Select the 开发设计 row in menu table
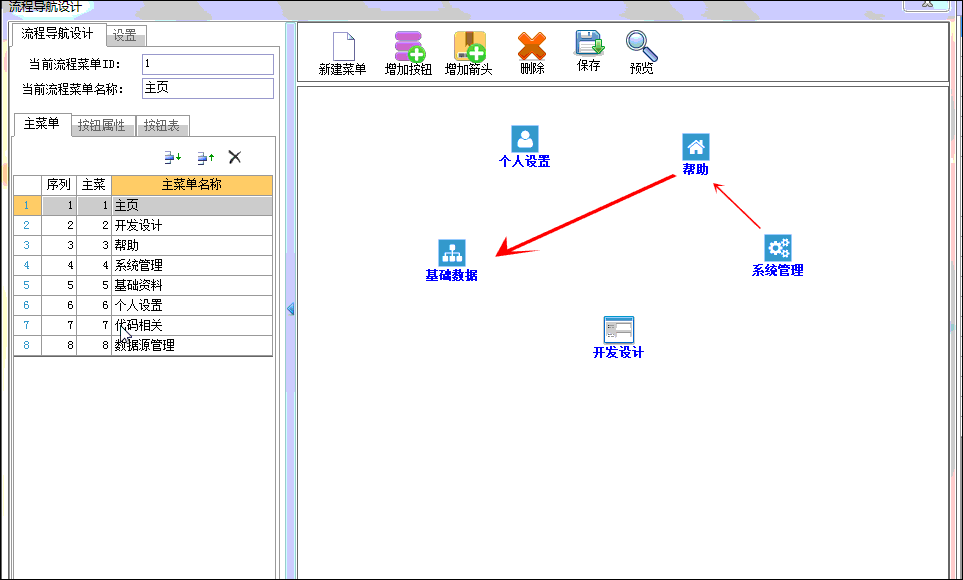The image size is (963, 580). (x=143, y=225)
